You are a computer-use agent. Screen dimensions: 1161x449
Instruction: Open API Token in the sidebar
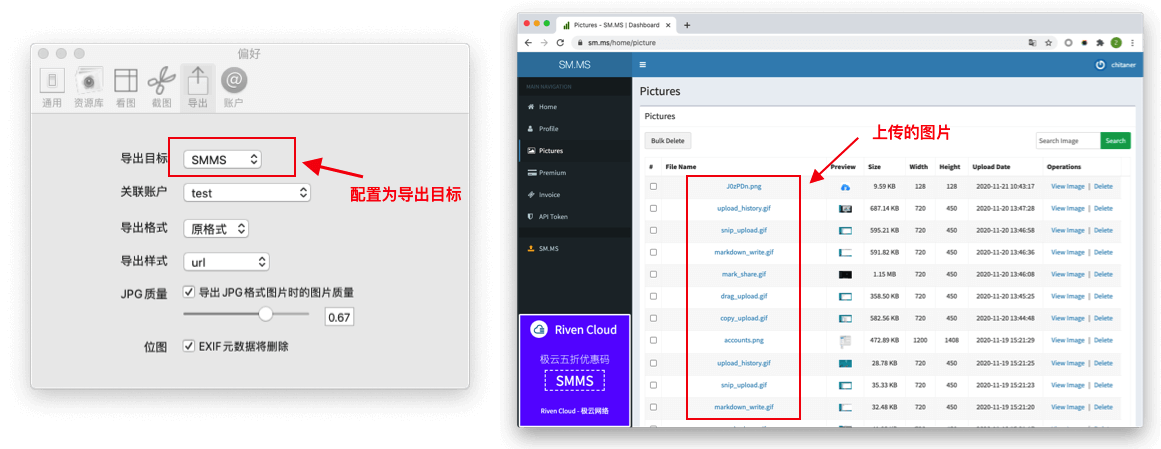pos(575,216)
